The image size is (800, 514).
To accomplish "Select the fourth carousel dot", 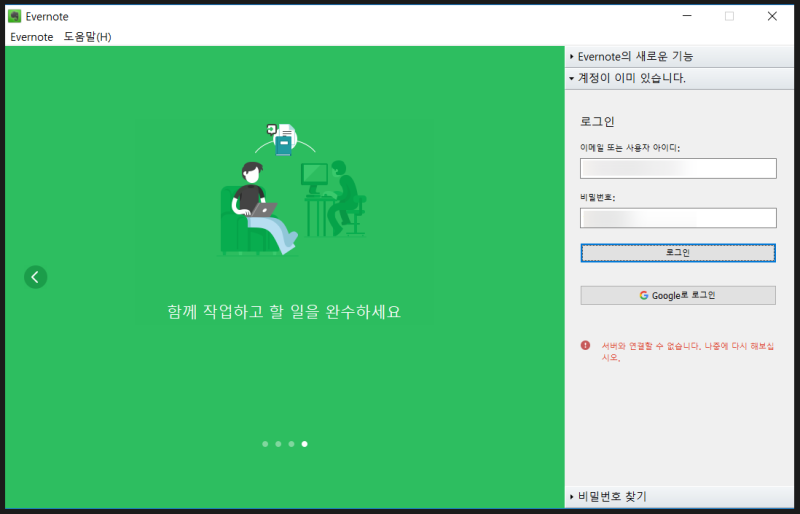I will click(x=305, y=444).
